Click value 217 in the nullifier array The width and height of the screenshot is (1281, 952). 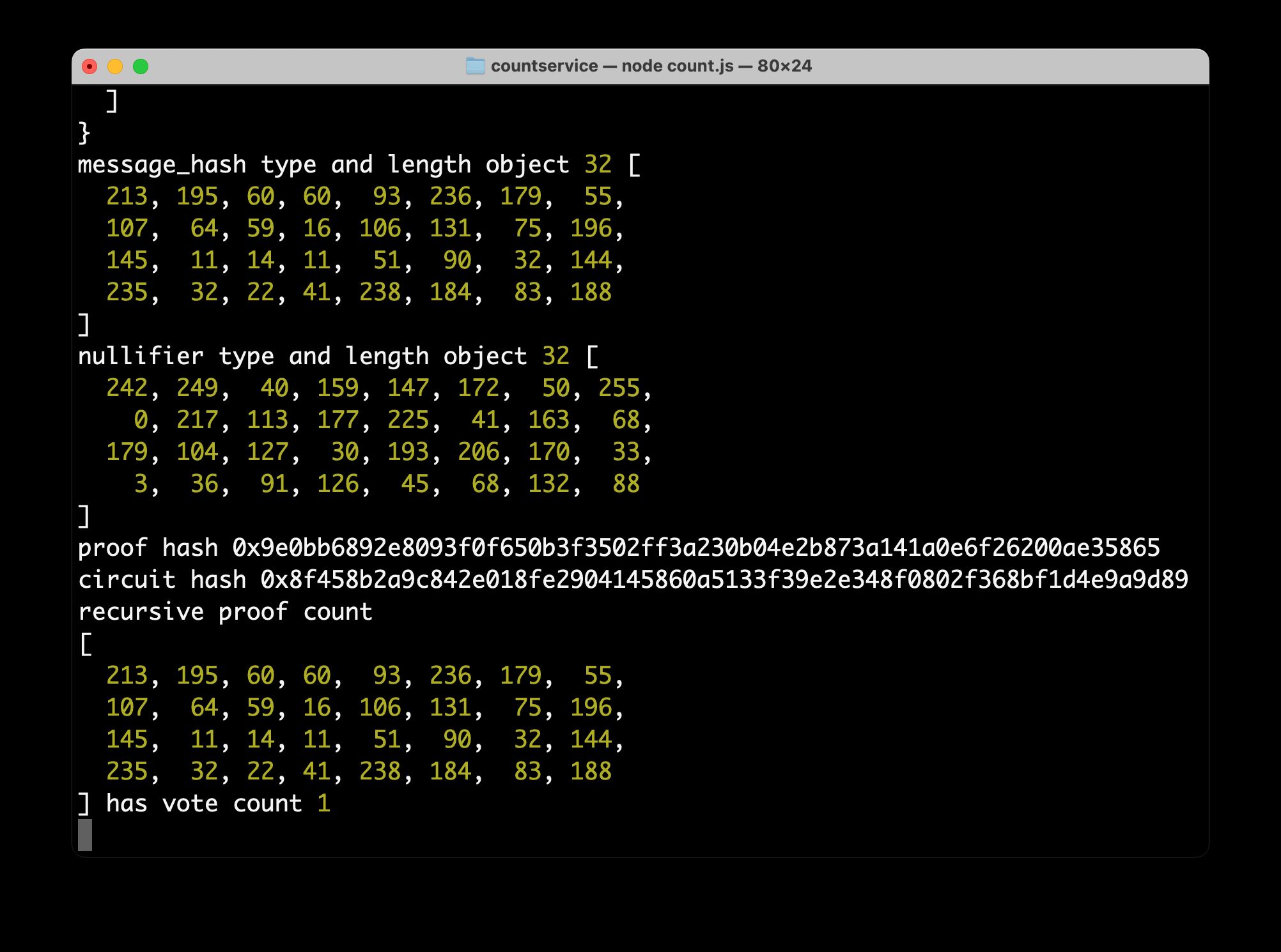[x=197, y=420]
